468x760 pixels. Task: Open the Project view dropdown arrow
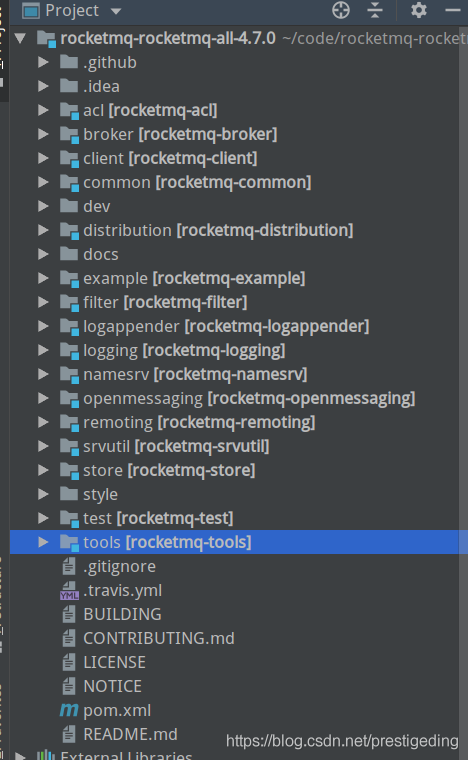click(x=116, y=11)
